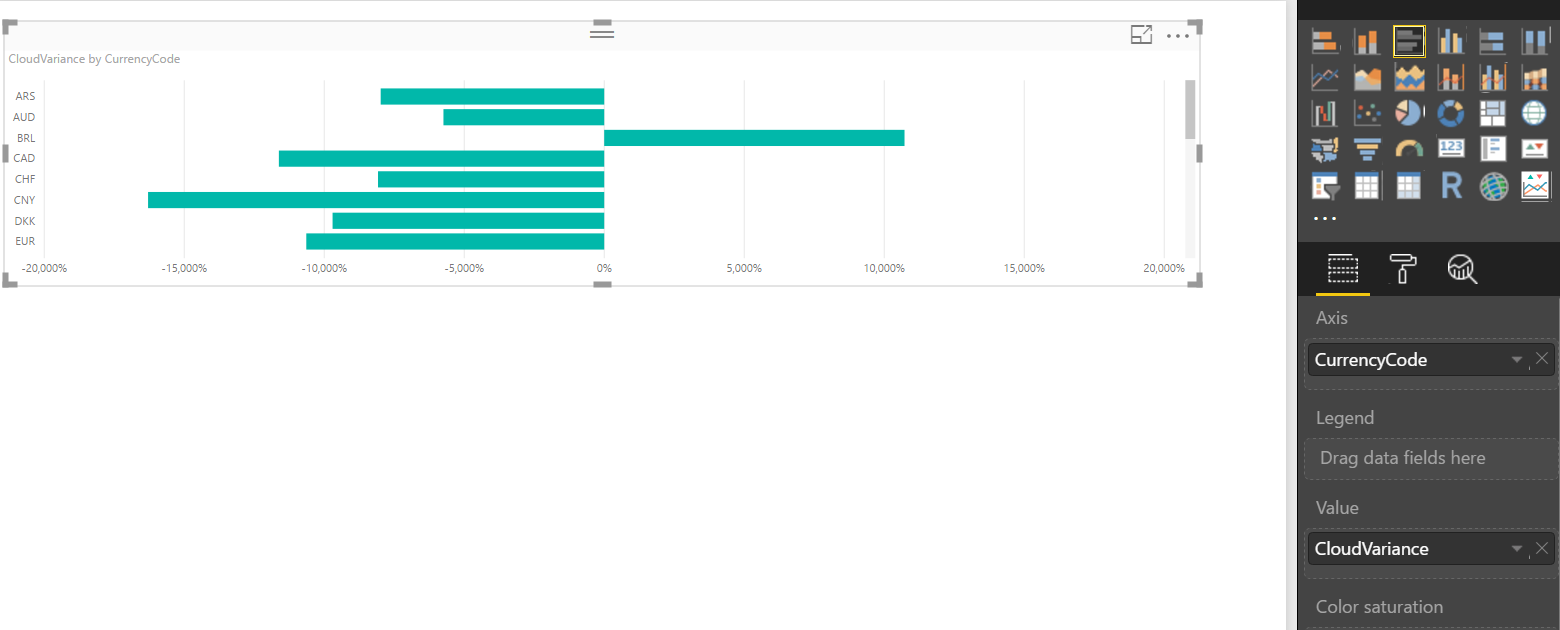The image size is (1560, 630).
Task: Click the 'BRL' category label
Action: pyautogui.click(x=26, y=138)
